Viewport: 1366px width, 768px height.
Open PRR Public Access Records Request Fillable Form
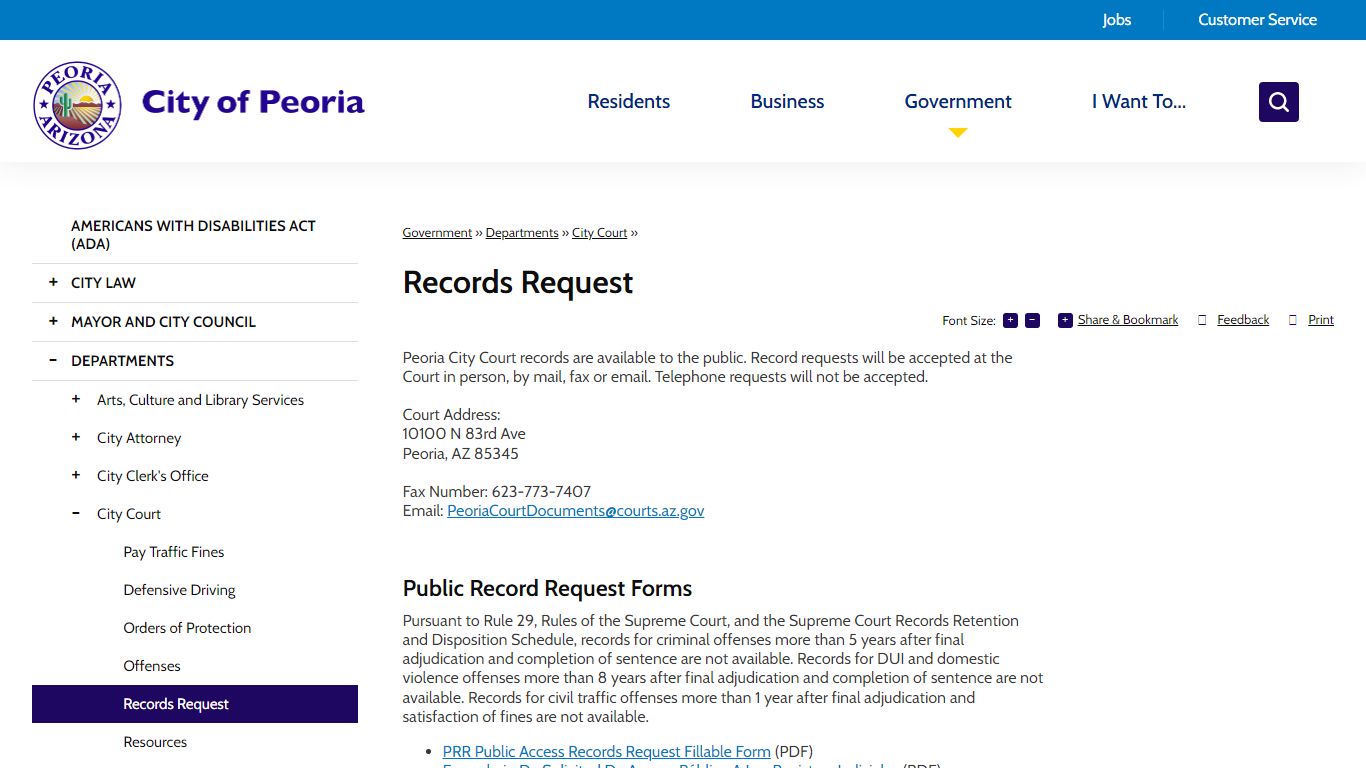[607, 752]
